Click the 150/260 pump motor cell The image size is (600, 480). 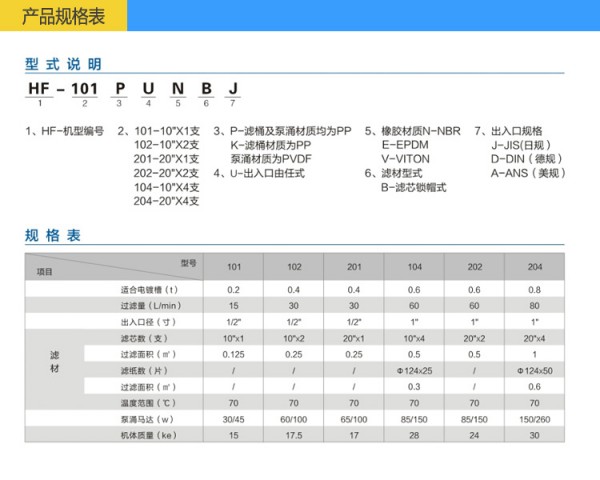coord(535,420)
